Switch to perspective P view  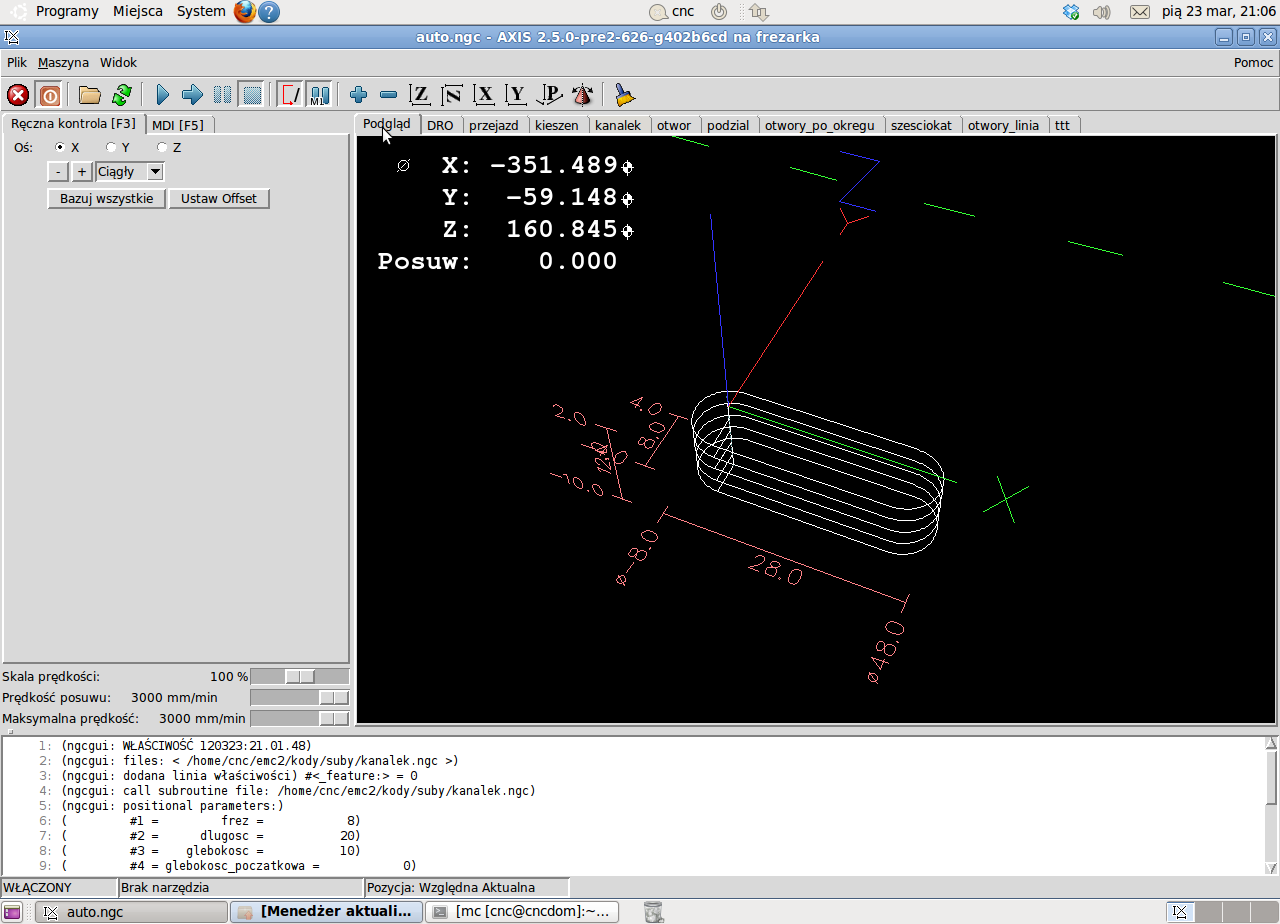[x=549, y=95]
